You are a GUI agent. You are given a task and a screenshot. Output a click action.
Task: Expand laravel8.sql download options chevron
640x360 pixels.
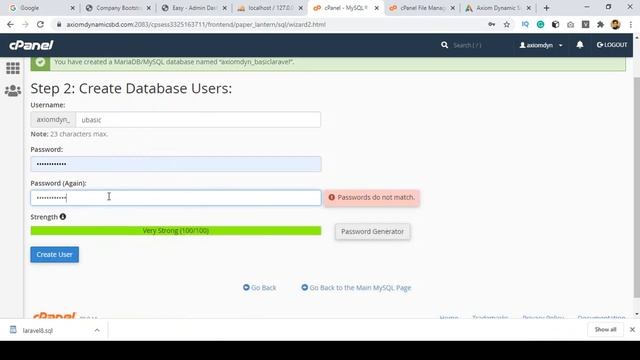97,330
